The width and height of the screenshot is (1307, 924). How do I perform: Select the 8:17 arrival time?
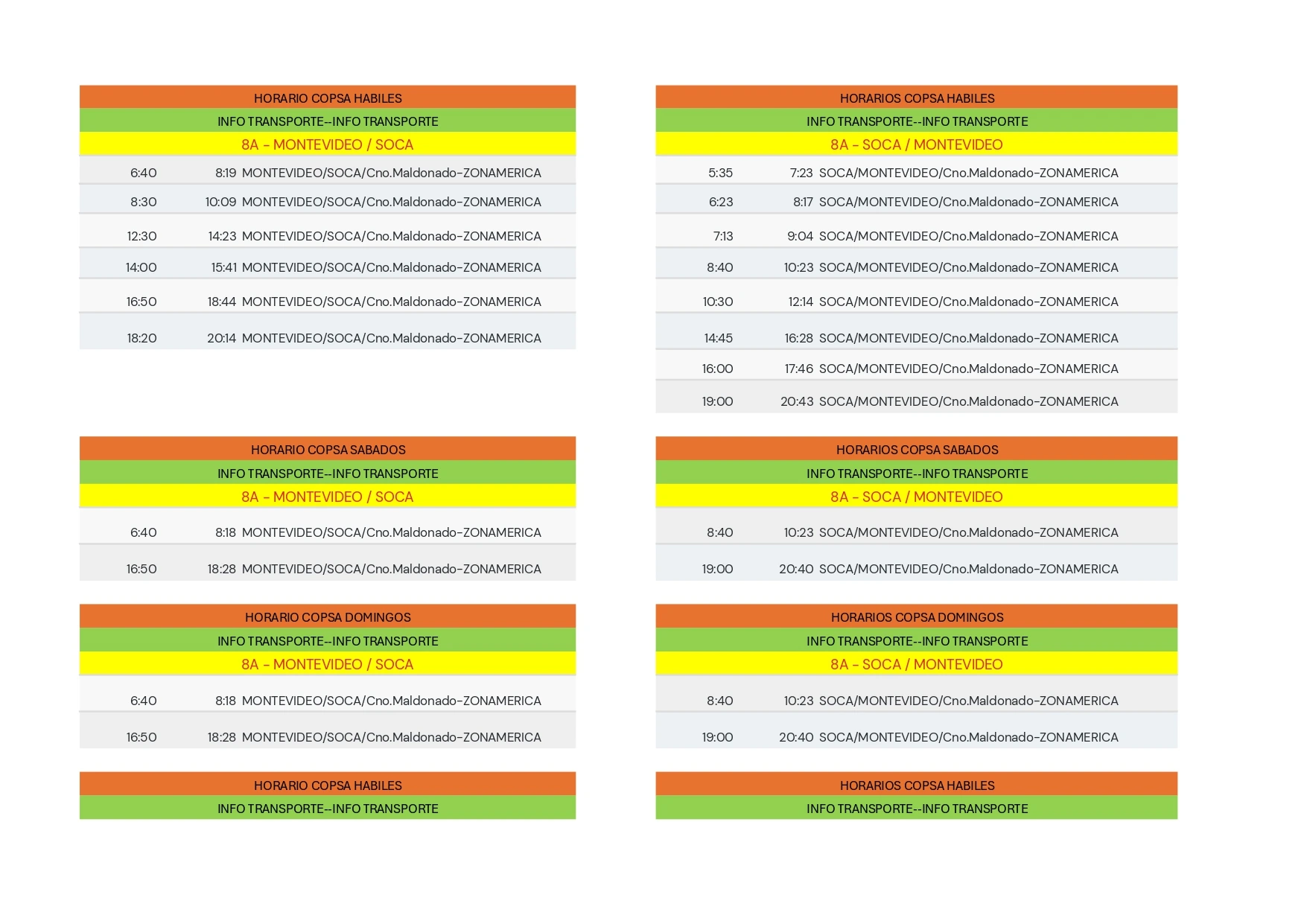point(803,202)
